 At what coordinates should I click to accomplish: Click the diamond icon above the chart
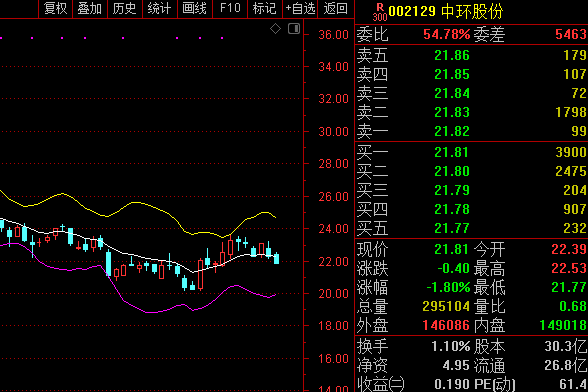(x=275, y=29)
